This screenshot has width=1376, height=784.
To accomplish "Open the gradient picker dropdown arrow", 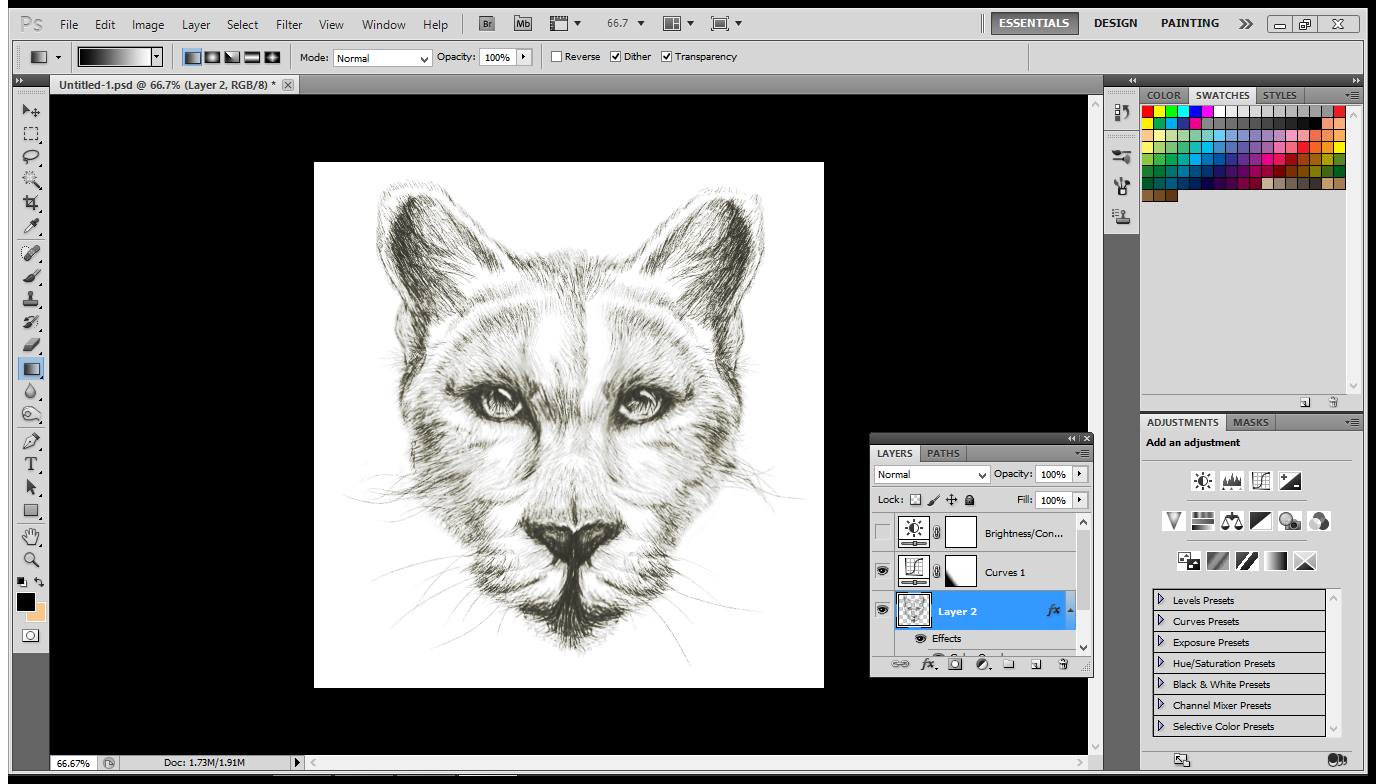I will 156,58.
